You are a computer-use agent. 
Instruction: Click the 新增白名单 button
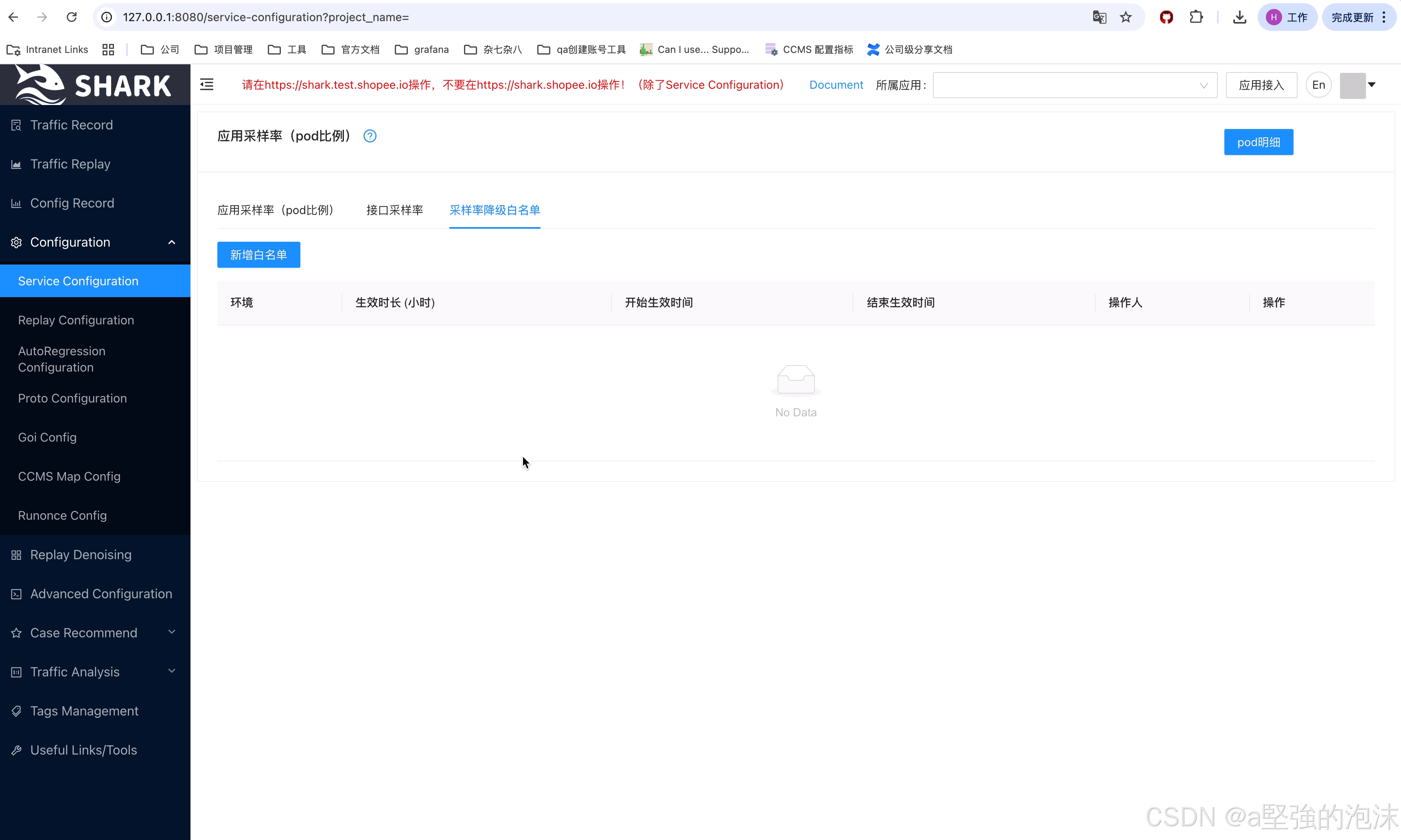click(258, 255)
